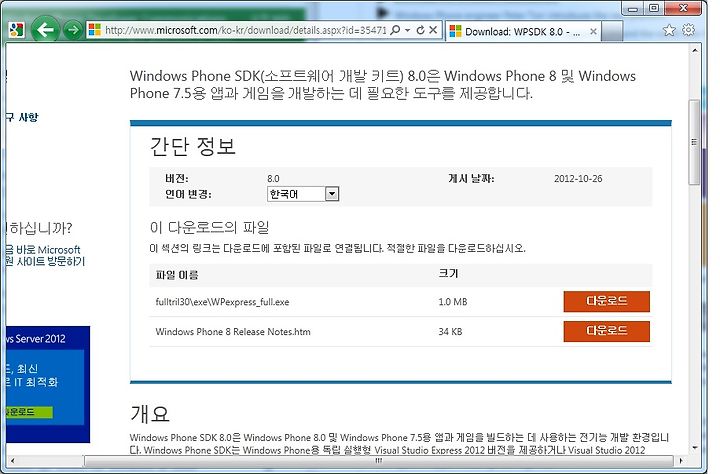Open the 한국어 language dropdown
This screenshot has width=720, height=474.
[303, 194]
